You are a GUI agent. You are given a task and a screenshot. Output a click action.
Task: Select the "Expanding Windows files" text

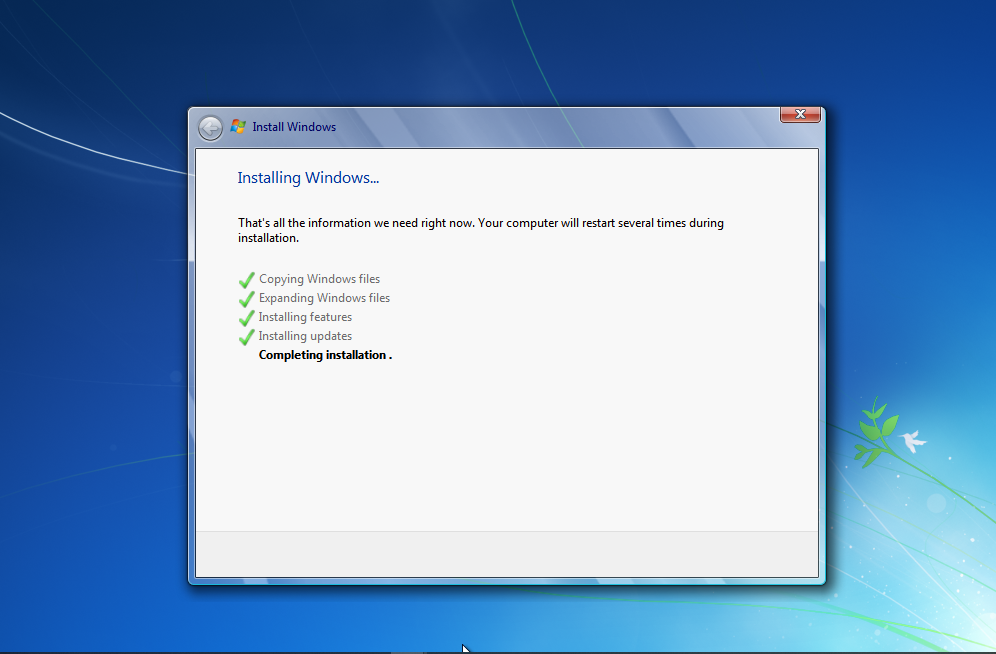[325, 298]
